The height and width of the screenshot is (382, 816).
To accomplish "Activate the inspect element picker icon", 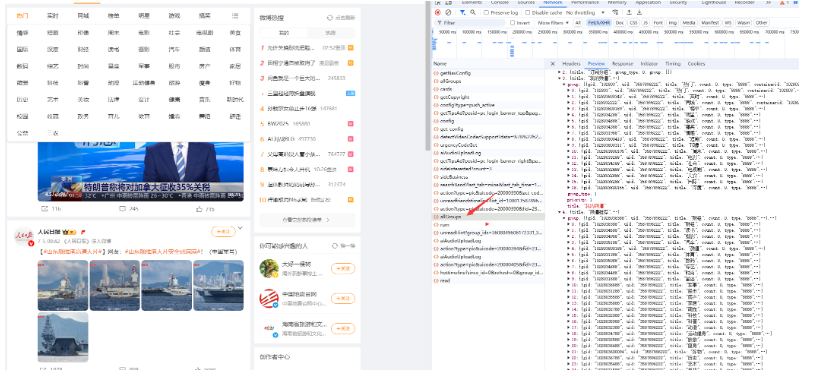I will point(438,3).
